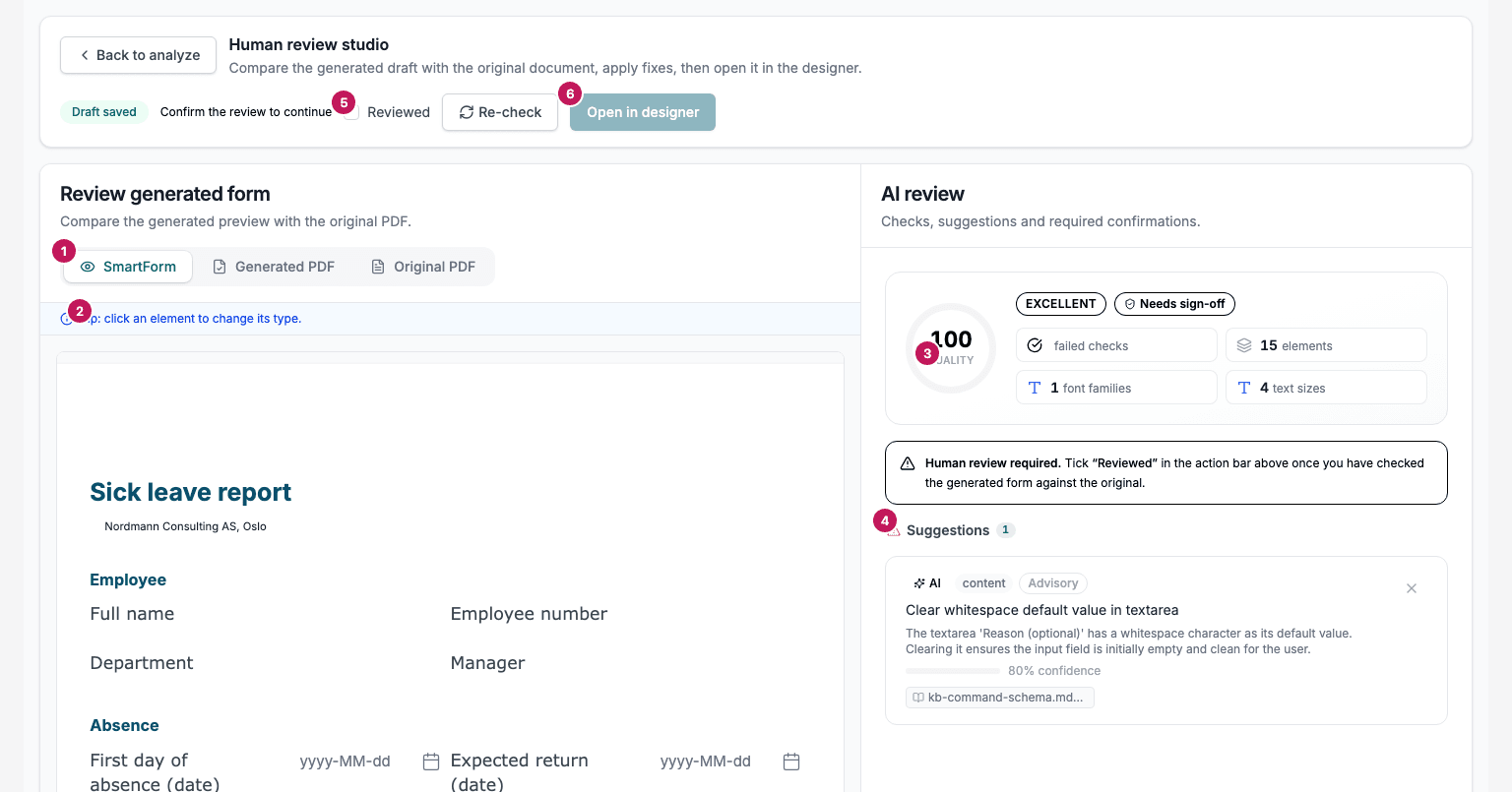Click the 4 text sizes tile
Viewport: 1512px width, 792px height.
click(x=1326, y=388)
